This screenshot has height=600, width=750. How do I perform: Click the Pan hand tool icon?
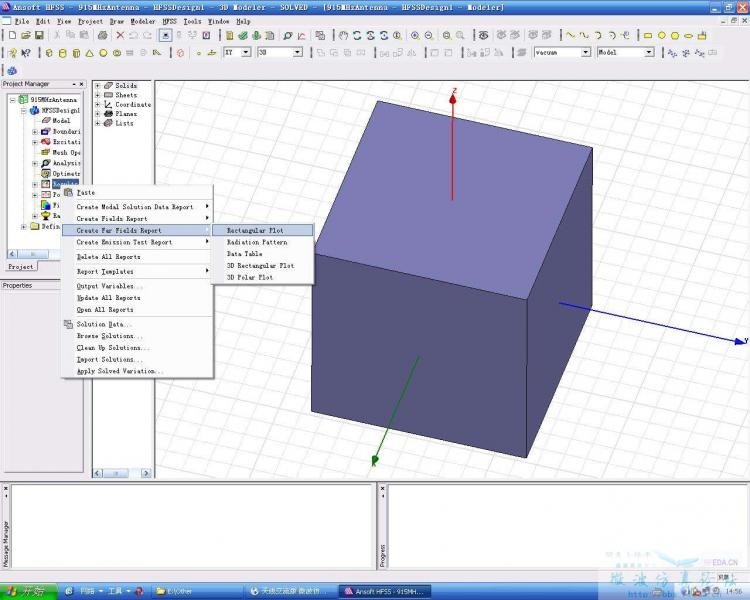[343, 36]
